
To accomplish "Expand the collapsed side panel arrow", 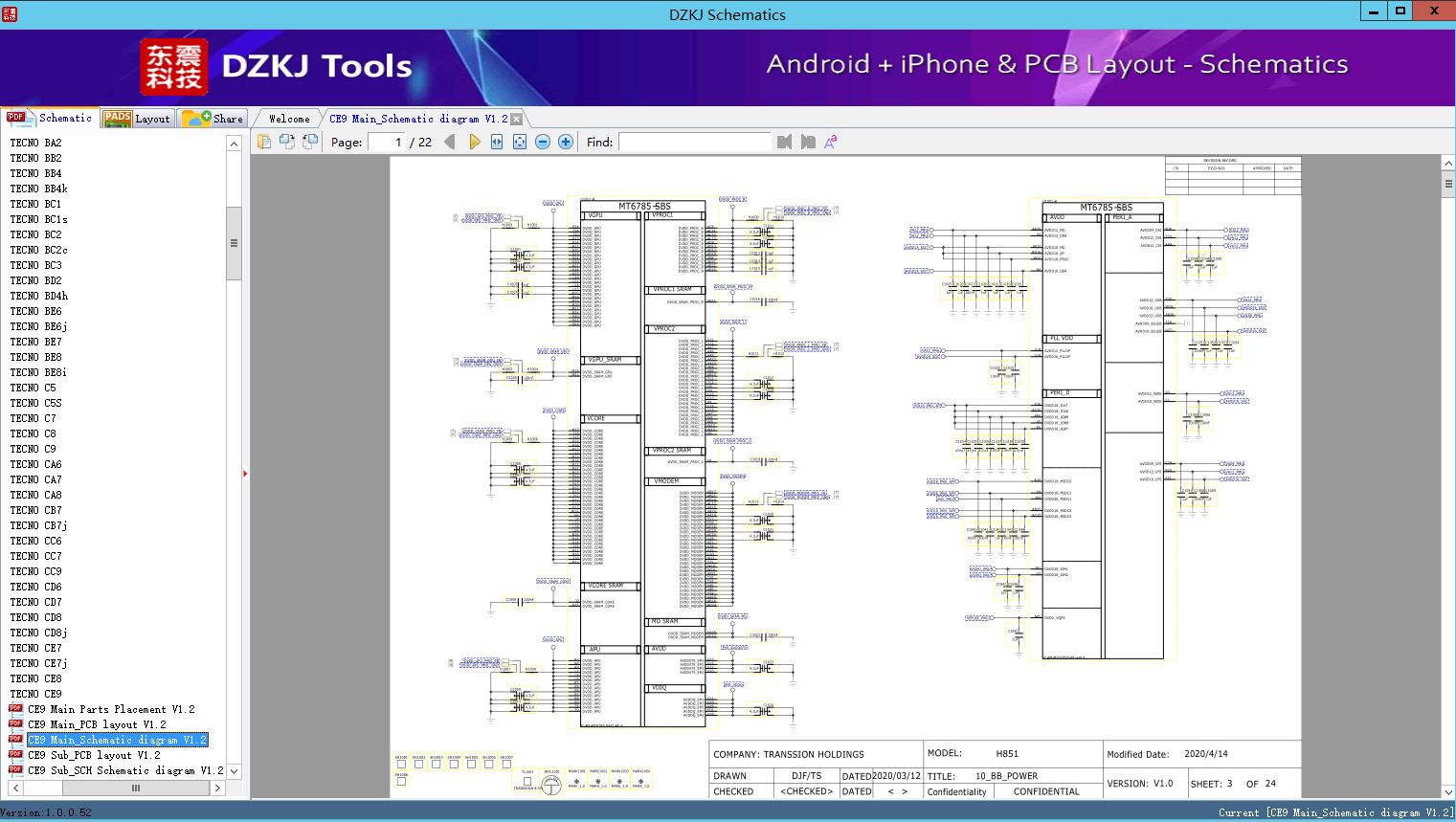I will [x=245, y=473].
